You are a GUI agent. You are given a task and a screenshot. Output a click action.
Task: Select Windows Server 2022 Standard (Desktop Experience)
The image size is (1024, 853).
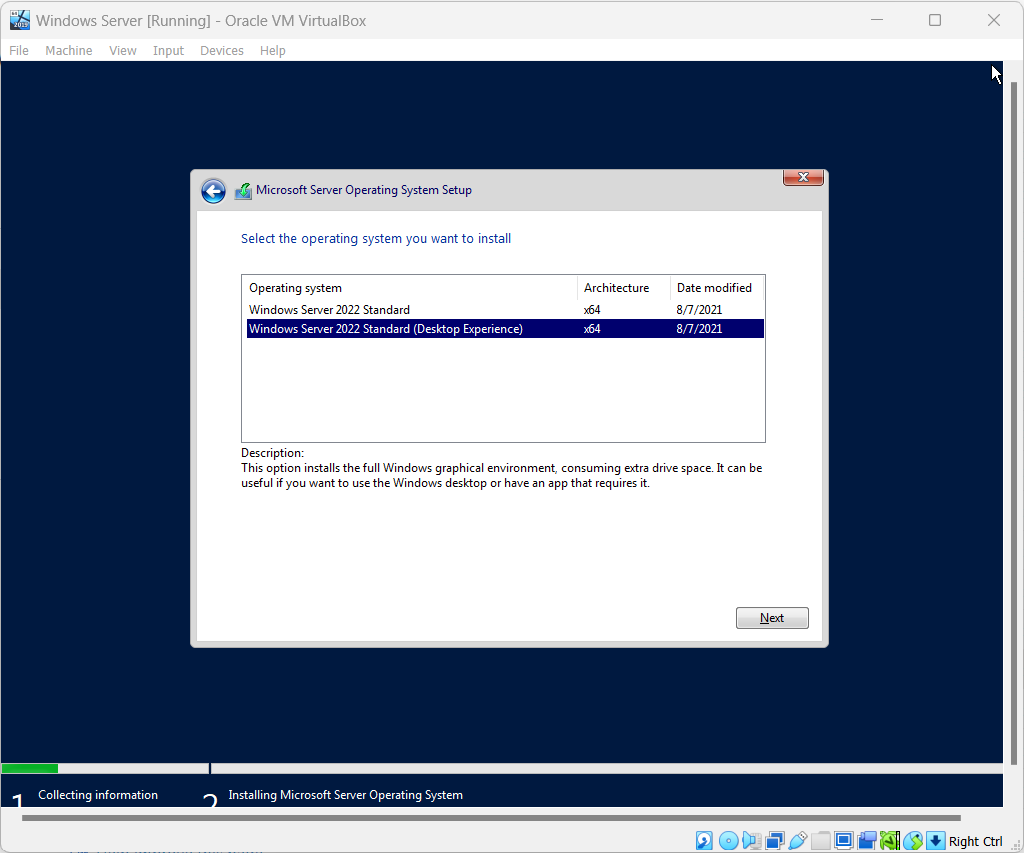click(505, 329)
